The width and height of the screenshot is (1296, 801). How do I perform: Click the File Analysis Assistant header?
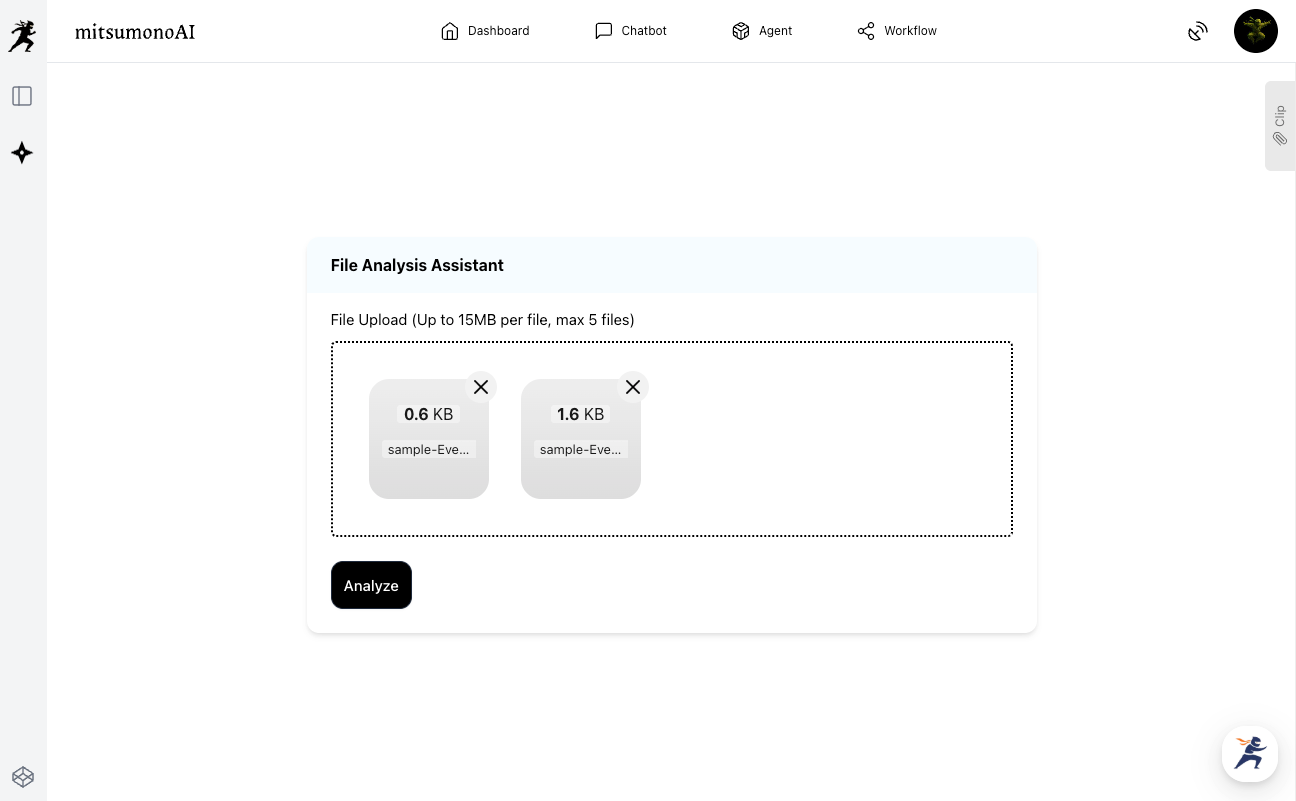417,265
